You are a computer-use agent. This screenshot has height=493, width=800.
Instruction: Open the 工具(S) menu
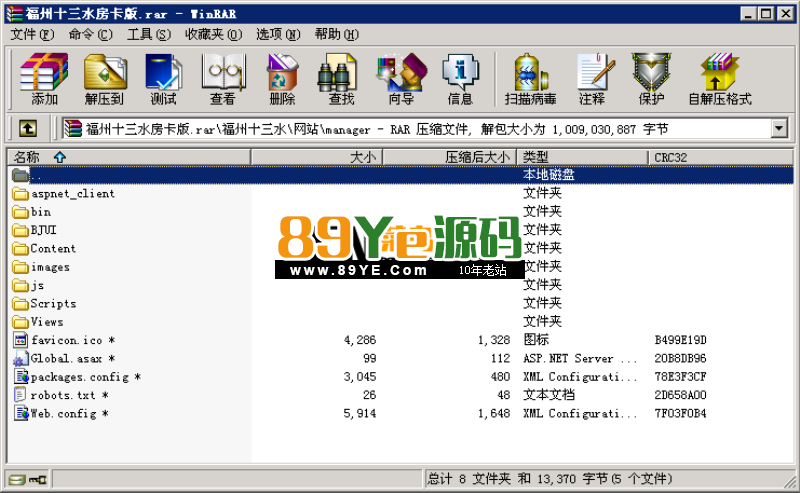pyautogui.click(x=148, y=34)
